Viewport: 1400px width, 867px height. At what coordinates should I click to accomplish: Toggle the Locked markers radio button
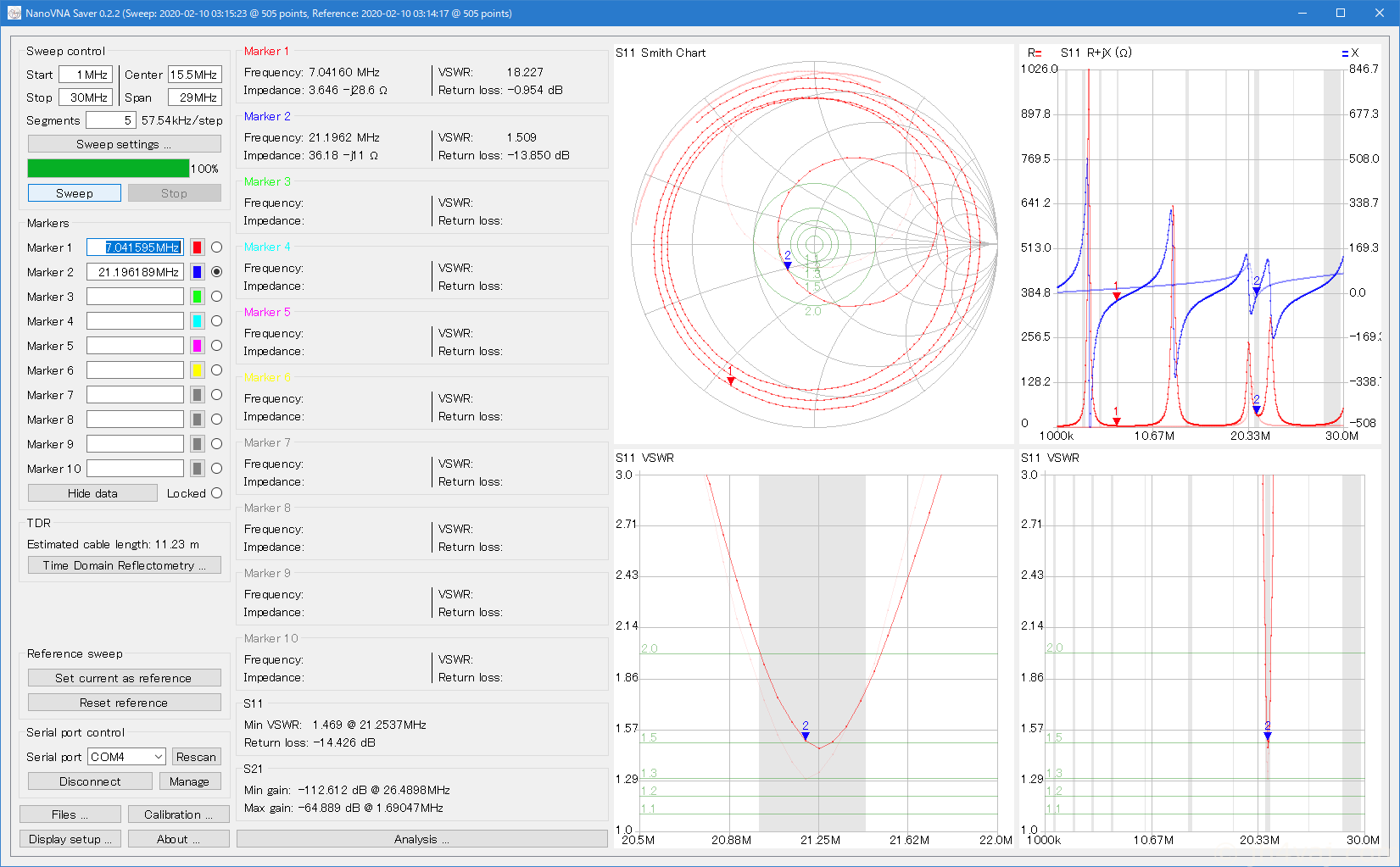[x=216, y=493]
